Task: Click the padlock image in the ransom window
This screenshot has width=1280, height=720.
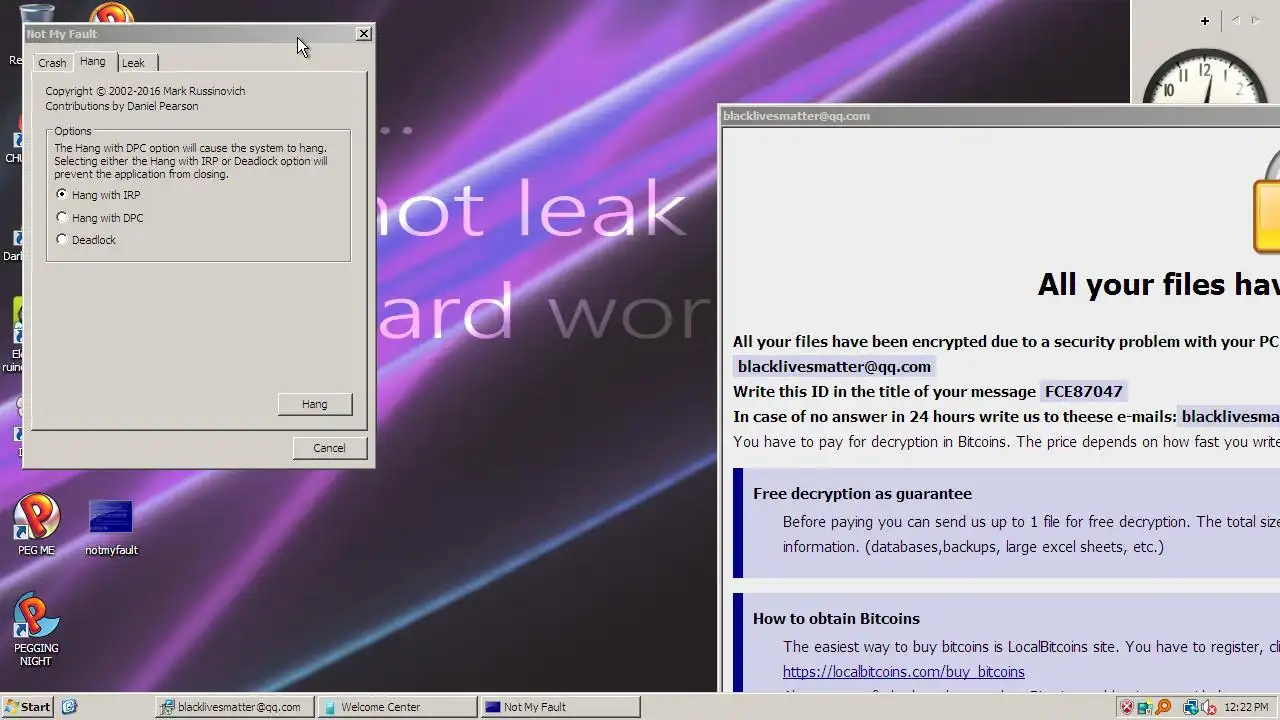Action: click(x=1266, y=202)
